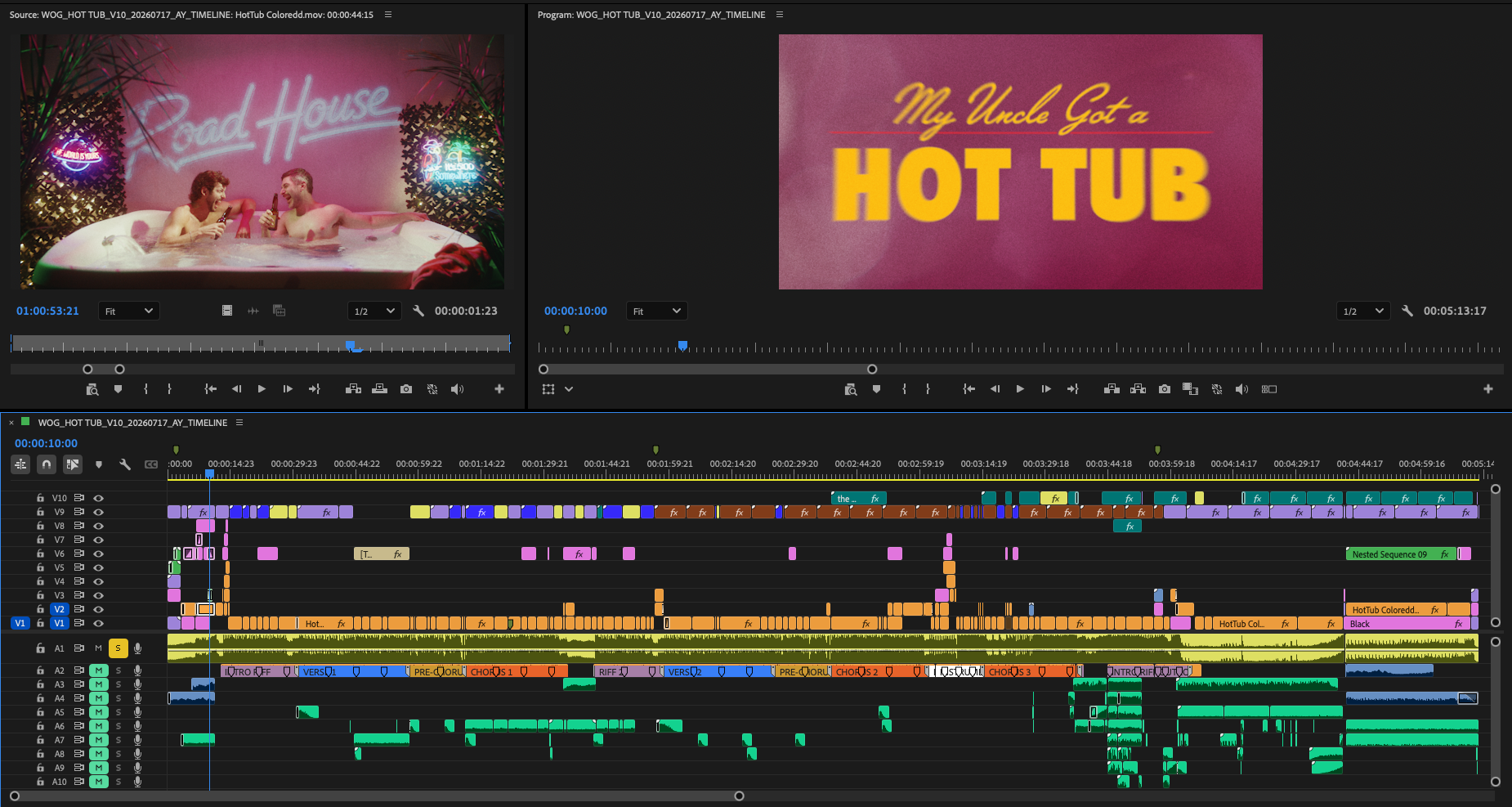Toggle visibility of track V6
Screen dimensions: 1512x807
click(98, 554)
